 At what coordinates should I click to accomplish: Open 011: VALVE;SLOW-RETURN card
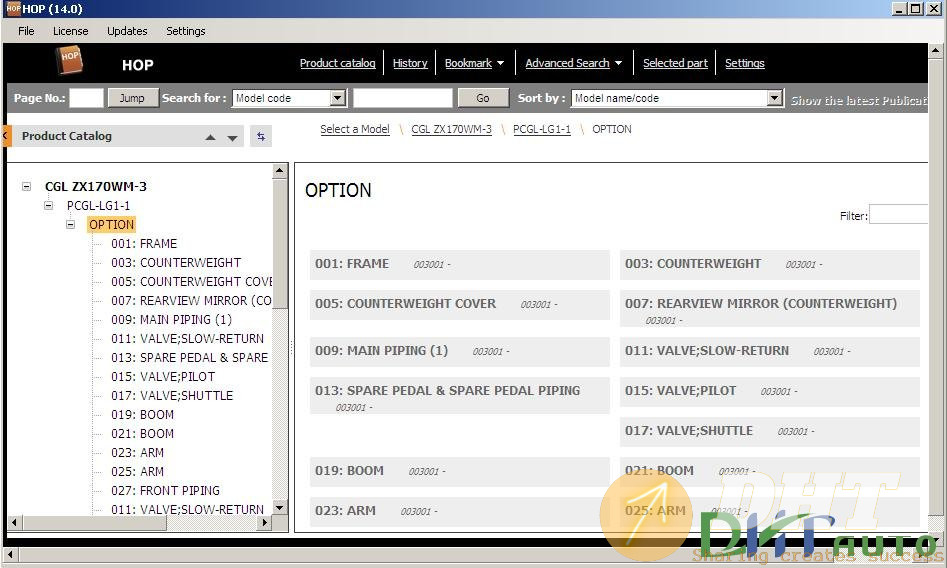[x=769, y=351]
